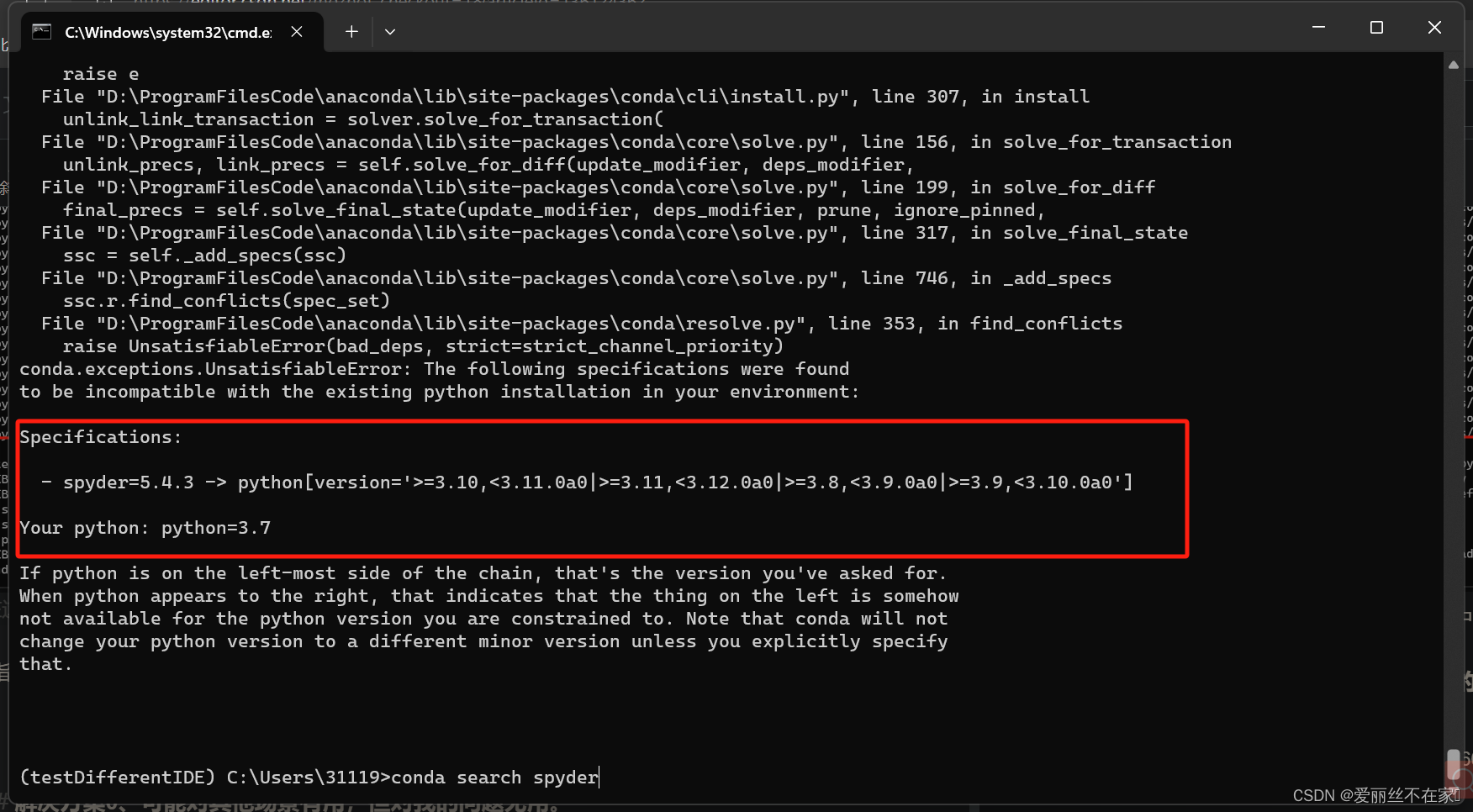This screenshot has height=812, width=1473.
Task: Click the scrollbar thumb at bottom
Action: [1454, 767]
